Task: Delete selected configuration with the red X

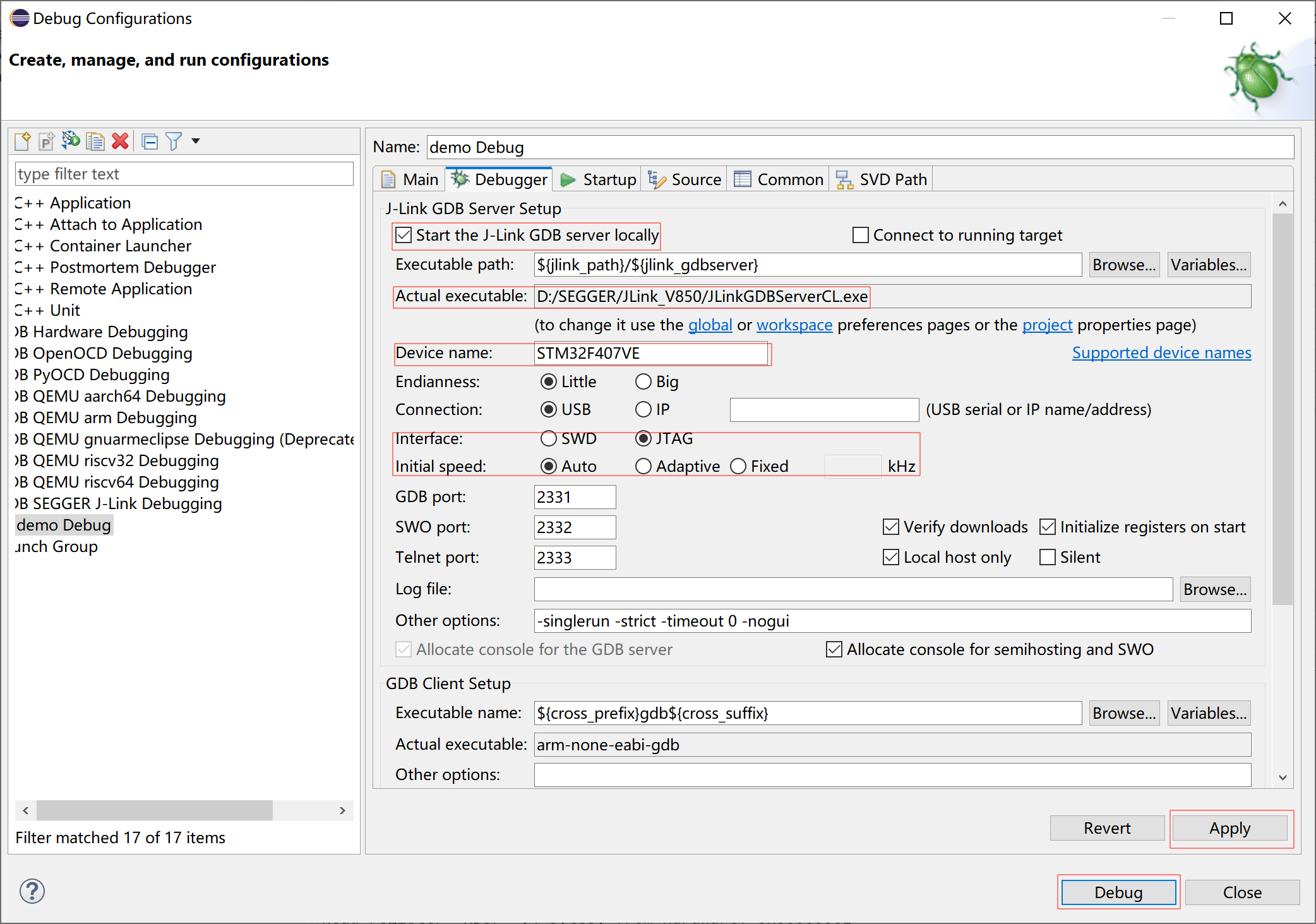Action: click(x=120, y=141)
